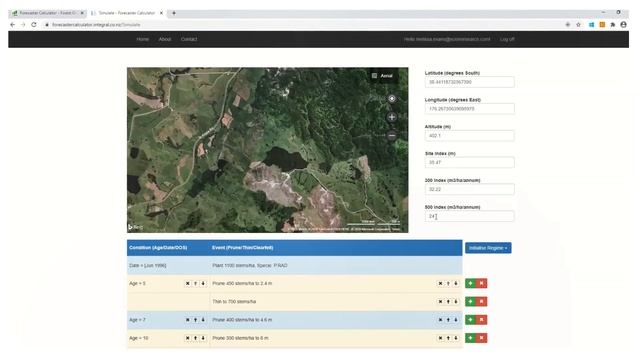Locate me on the map

coord(391,98)
